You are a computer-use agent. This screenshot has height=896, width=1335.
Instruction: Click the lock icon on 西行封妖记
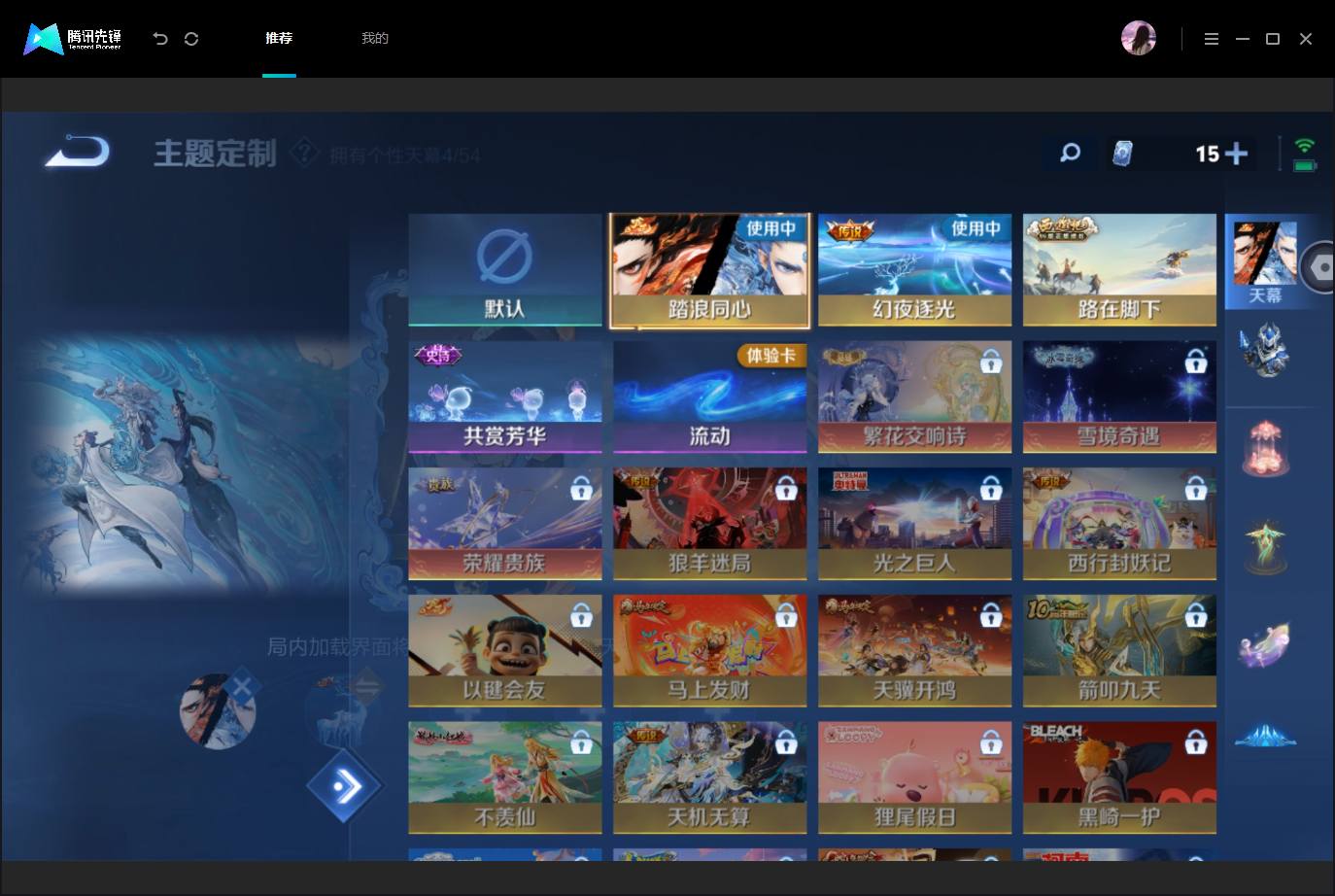(x=1196, y=489)
